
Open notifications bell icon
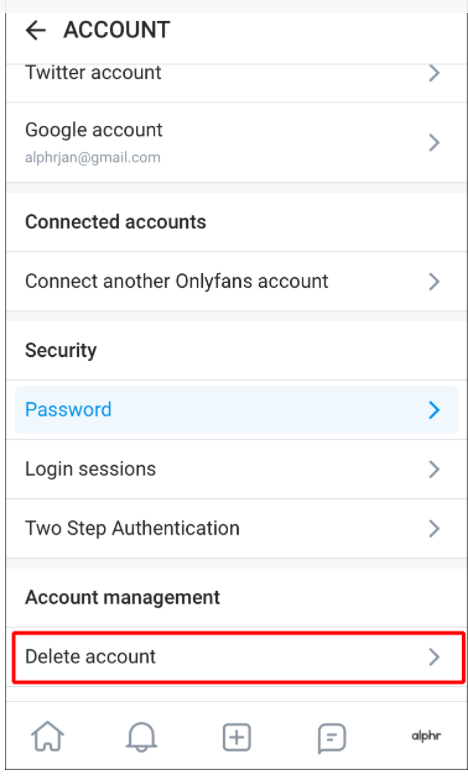(141, 737)
